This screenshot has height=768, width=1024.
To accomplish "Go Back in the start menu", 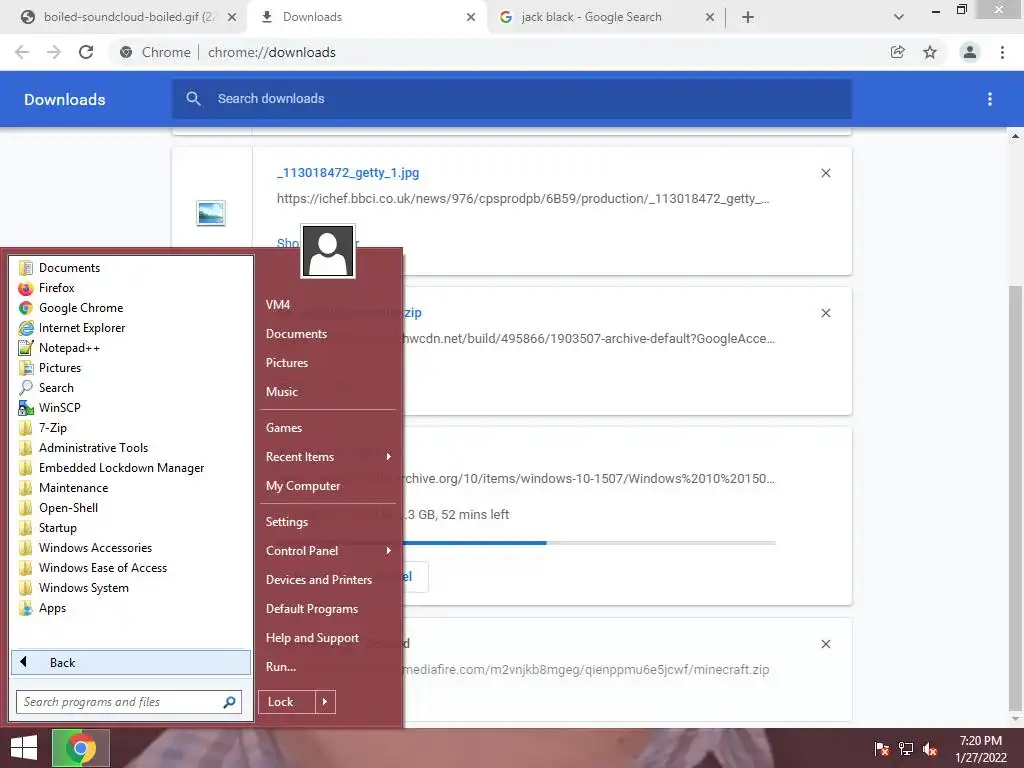I will pos(131,662).
